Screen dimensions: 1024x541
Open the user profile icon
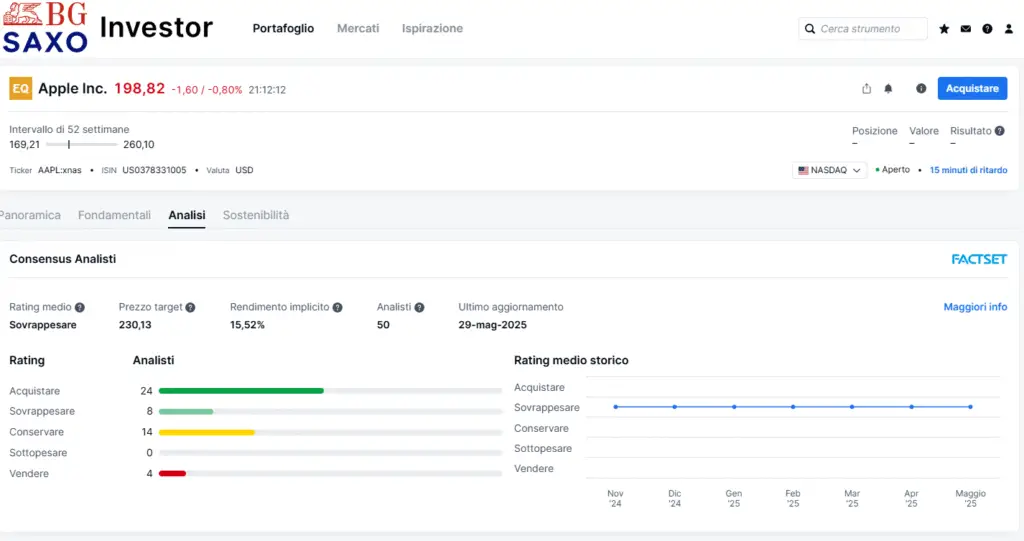click(1008, 29)
